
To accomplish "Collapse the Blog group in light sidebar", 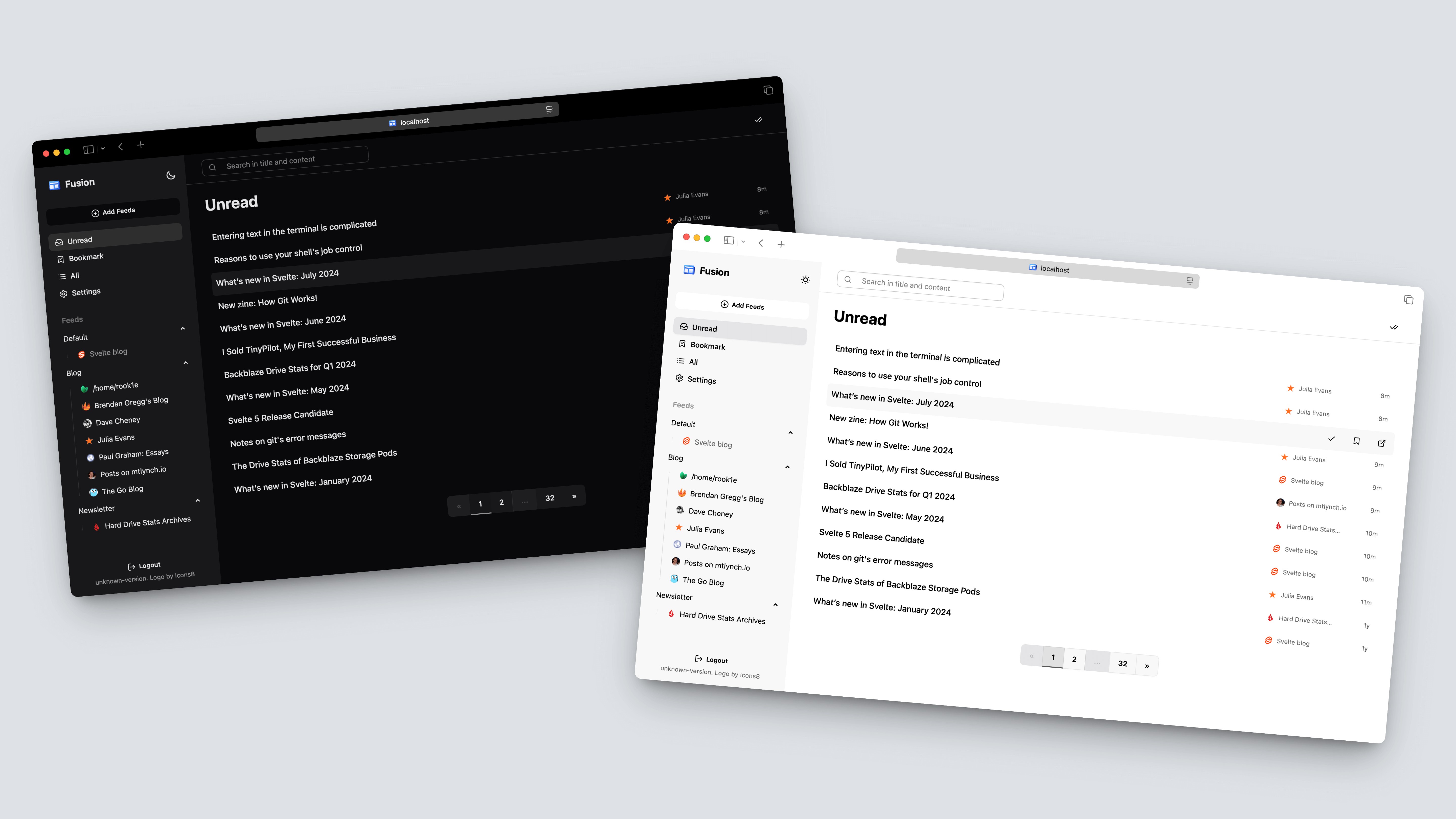I will (787, 467).
